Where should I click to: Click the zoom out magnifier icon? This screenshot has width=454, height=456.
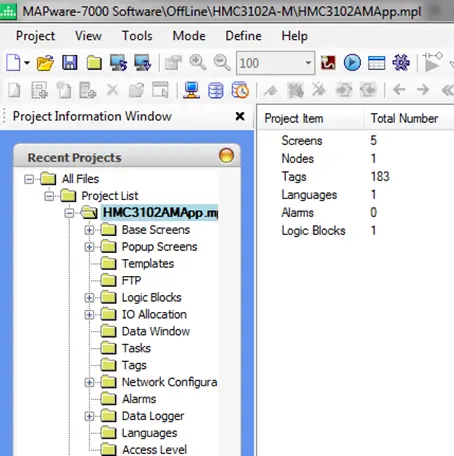tap(222, 63)
